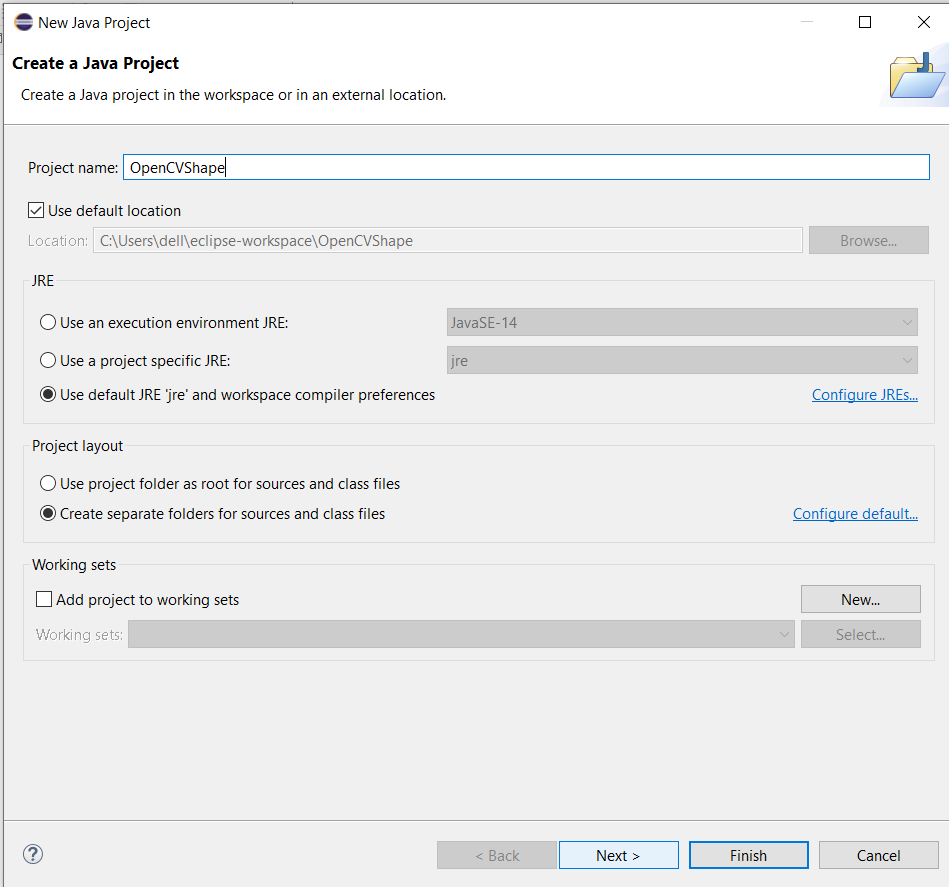The image size is (949, 887).
Task: Choose Use project folder as root option
Action: pyautogui.click(x=48, y=484)
